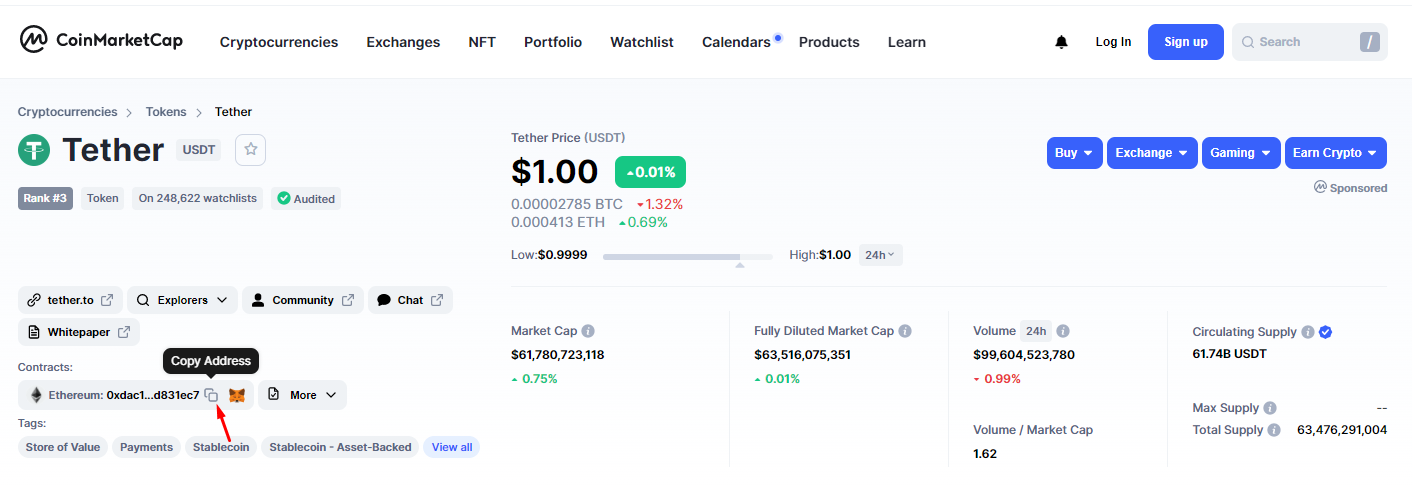Open the Exchange dropdown
This screenshot has width=1412, height=487.
(1152, 153)
